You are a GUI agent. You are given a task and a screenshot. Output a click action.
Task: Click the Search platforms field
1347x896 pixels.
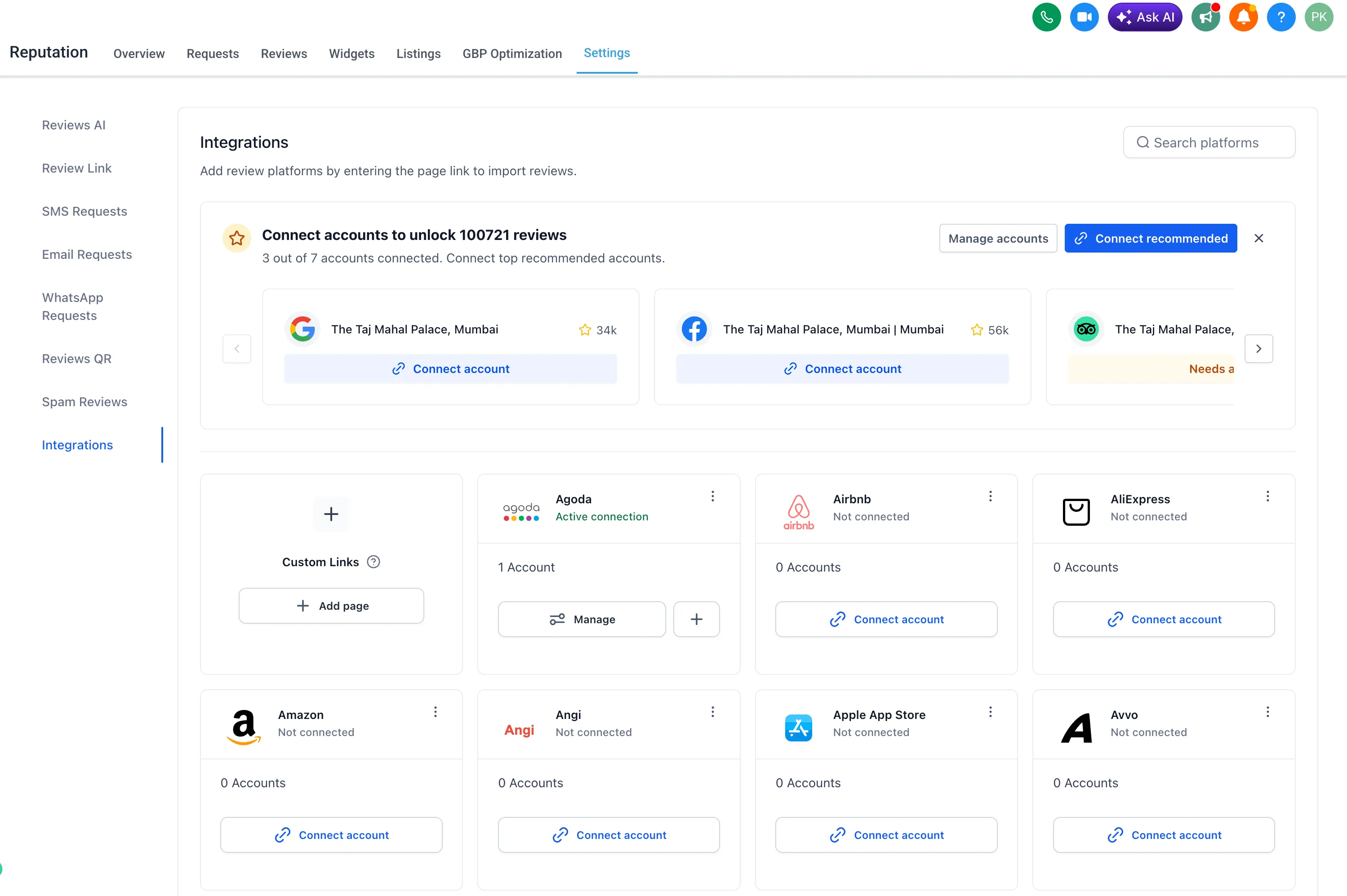point(1209,142)
